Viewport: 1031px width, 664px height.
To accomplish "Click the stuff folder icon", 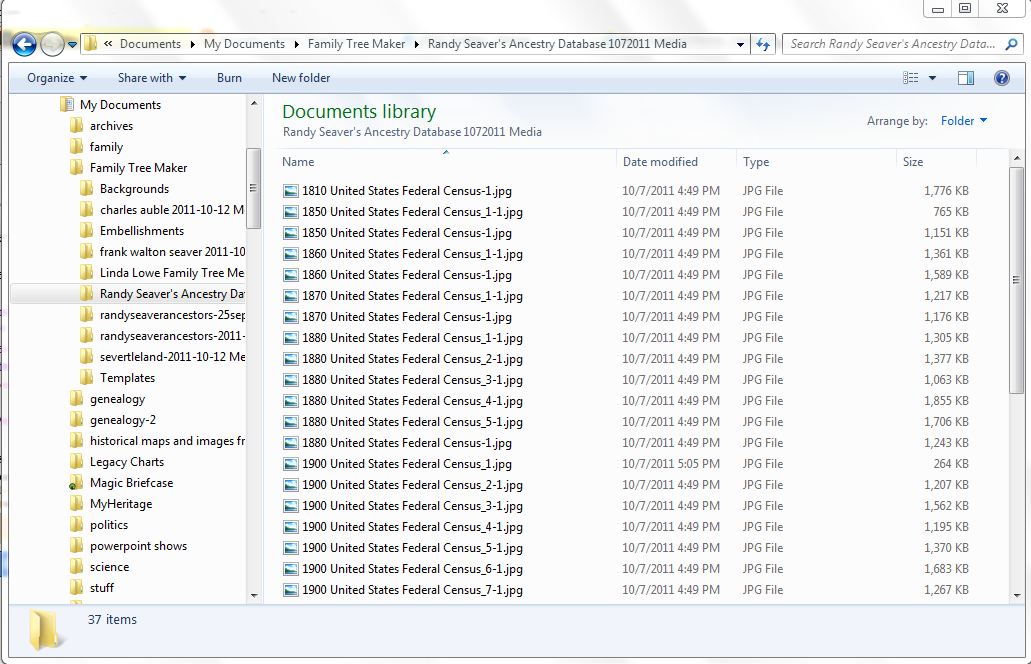I will tap(76, 588).
